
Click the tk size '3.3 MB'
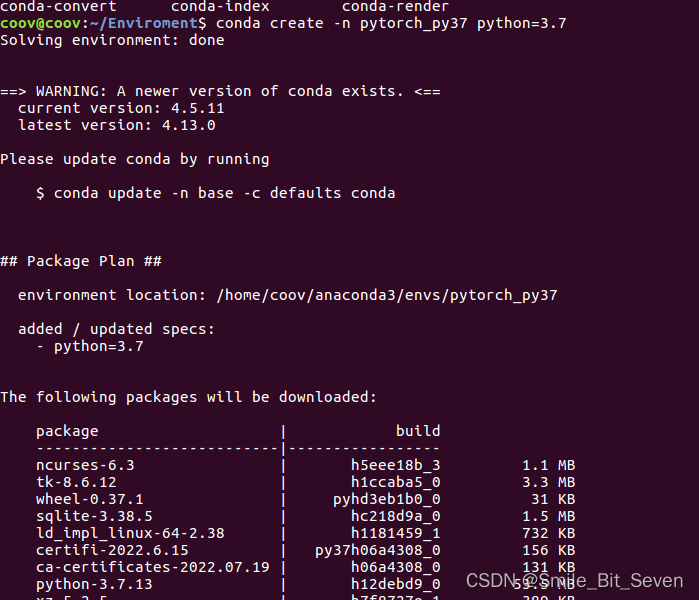549,482
